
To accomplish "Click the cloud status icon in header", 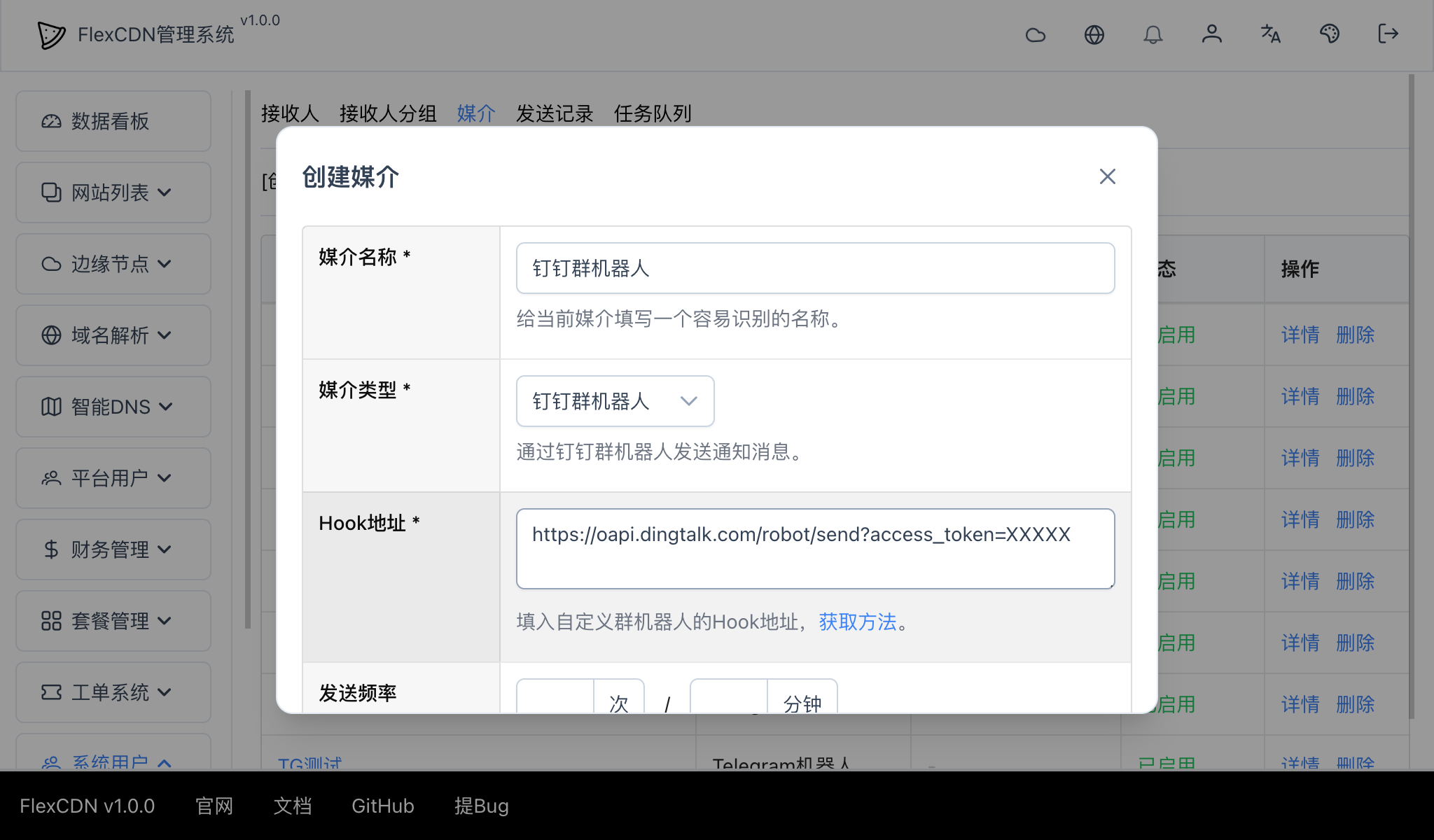I will [x=1036, y=34].
